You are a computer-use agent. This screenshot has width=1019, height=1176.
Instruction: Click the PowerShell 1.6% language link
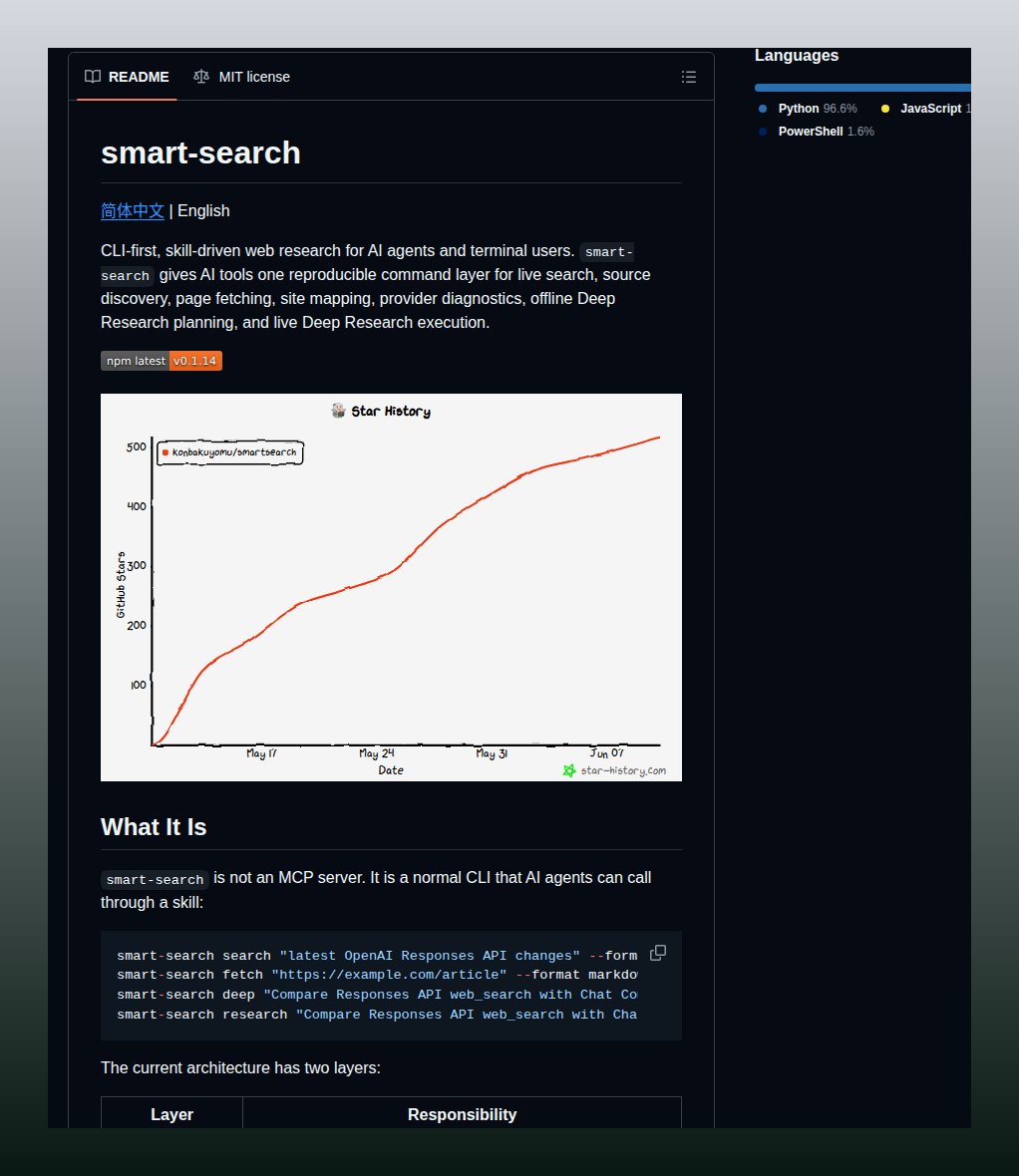[x=817, y=132]
